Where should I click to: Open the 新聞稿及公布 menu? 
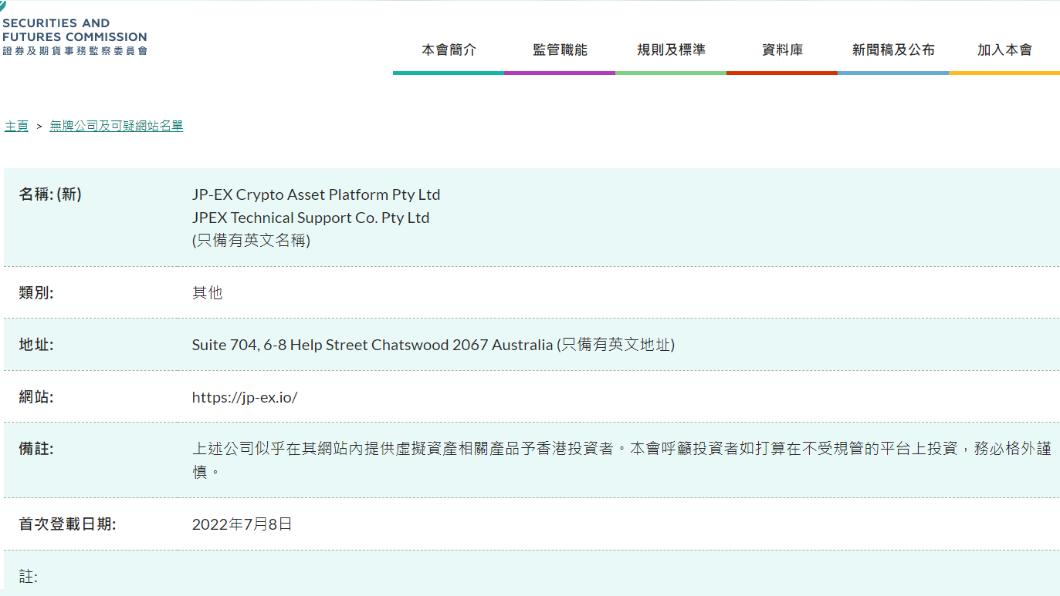pyautogui.click(x=893, y=50)
